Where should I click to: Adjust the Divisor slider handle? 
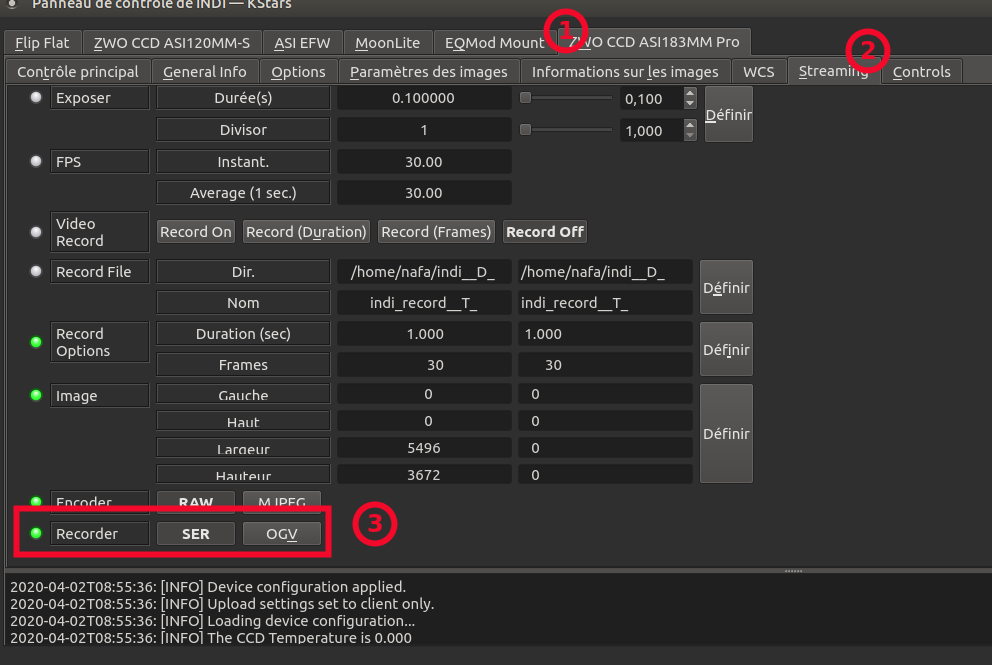click(x=525, y=130)
